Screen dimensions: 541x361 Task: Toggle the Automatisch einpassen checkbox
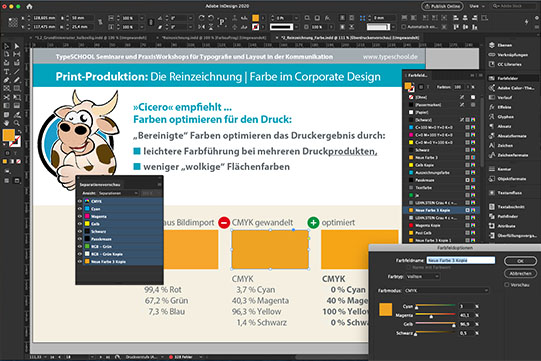click(x=403, y=27)
